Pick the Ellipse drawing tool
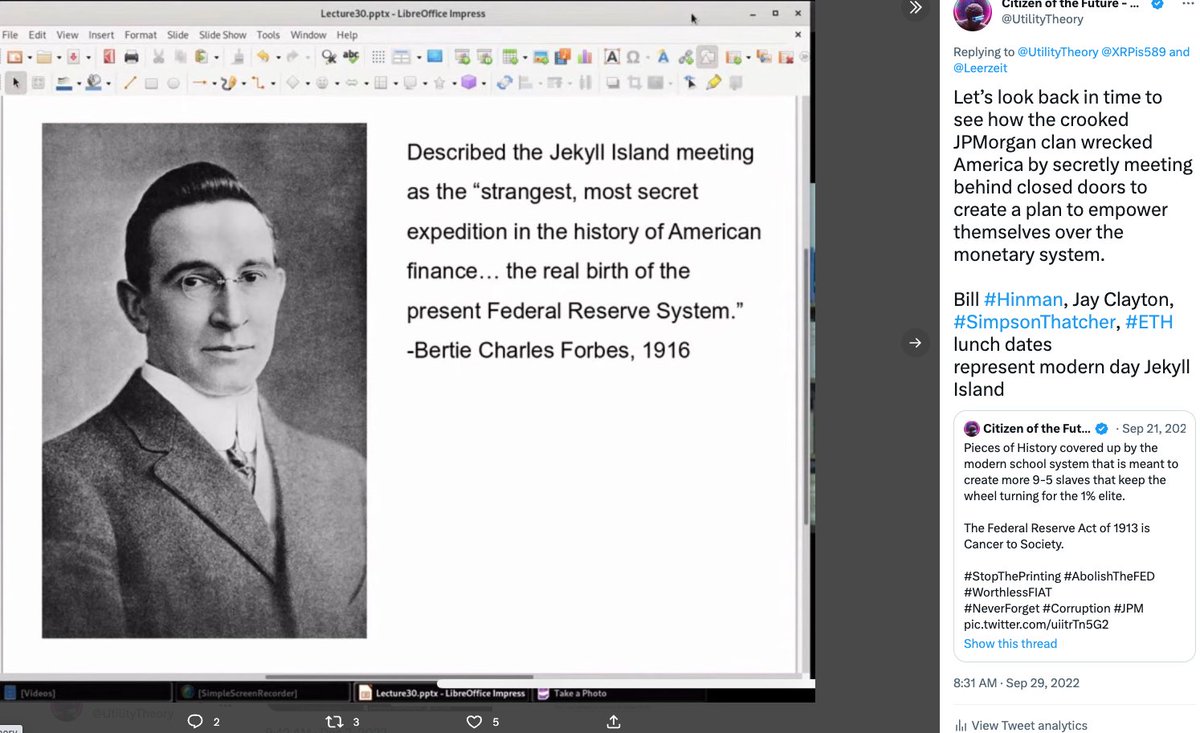The height and width of the screenshot is (733, 1200). pyautogui.click(x=173, y=83)
